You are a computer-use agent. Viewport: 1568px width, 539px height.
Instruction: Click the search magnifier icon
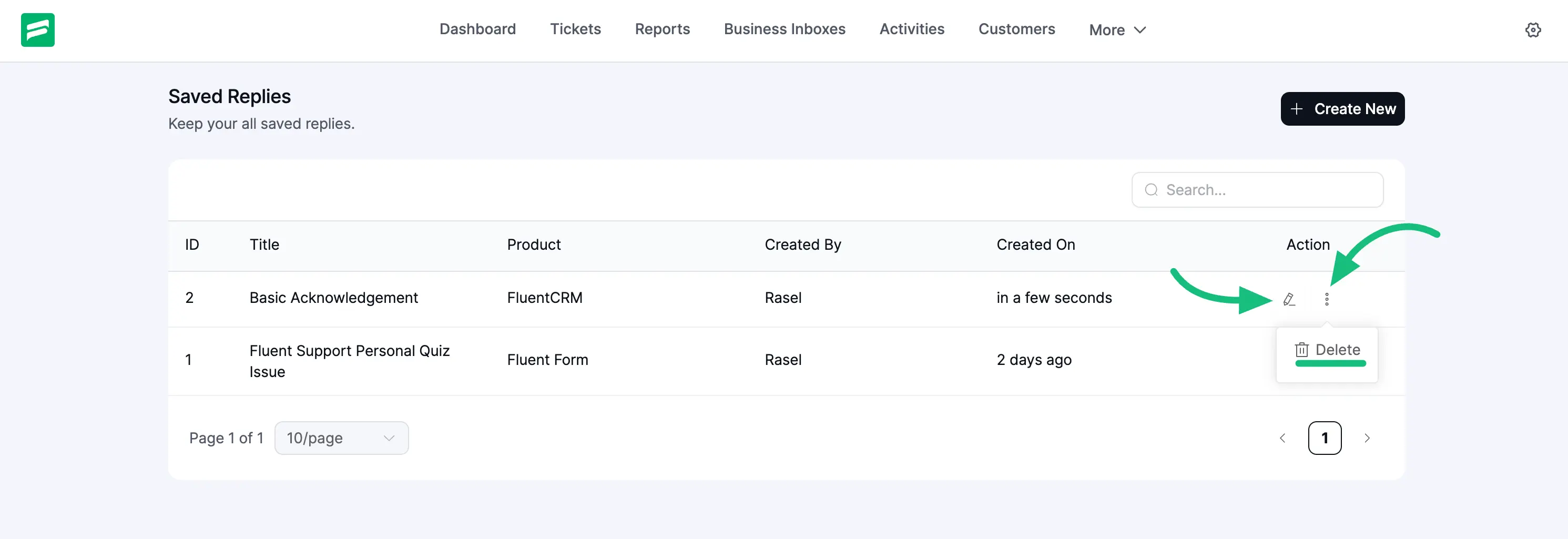click(1151, 190)
